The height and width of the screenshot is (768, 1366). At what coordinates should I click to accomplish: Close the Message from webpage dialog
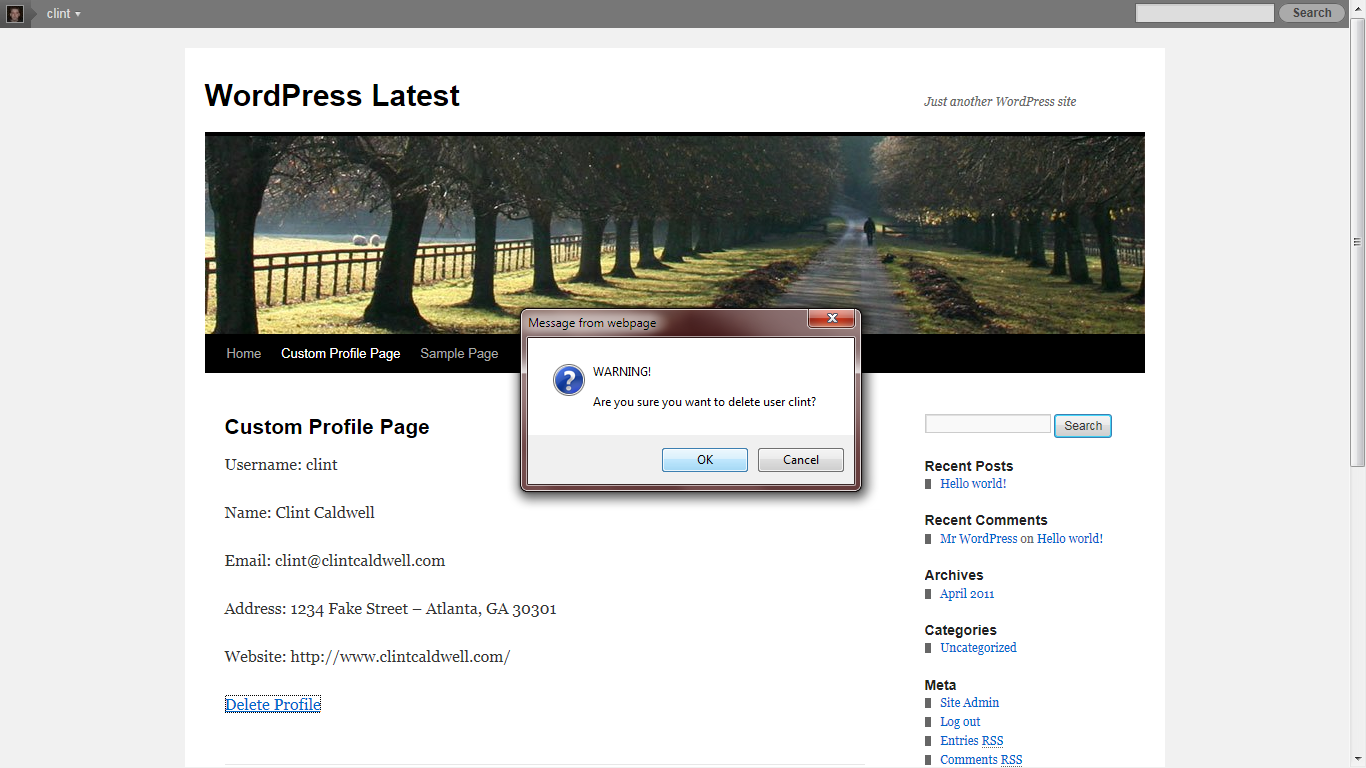click(831, 320)
